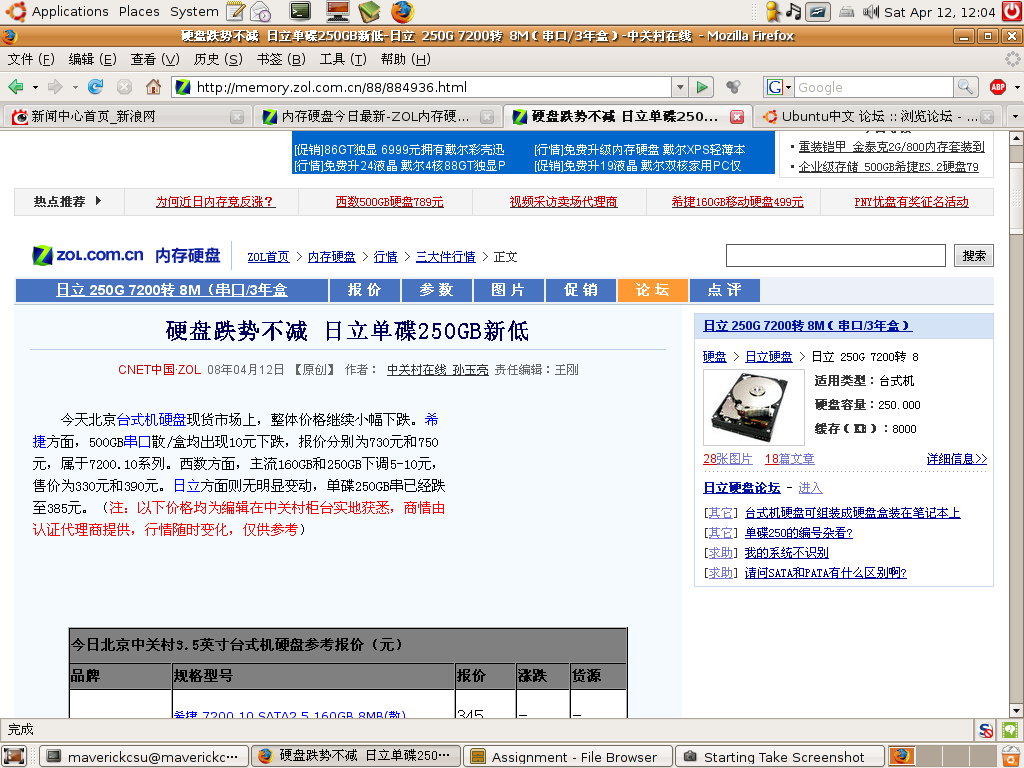Open the Adblock Plus dropdown arrow
The width and height of the screenshot is (1024, 768).
pyautogui.click(x=1016, y=87)
